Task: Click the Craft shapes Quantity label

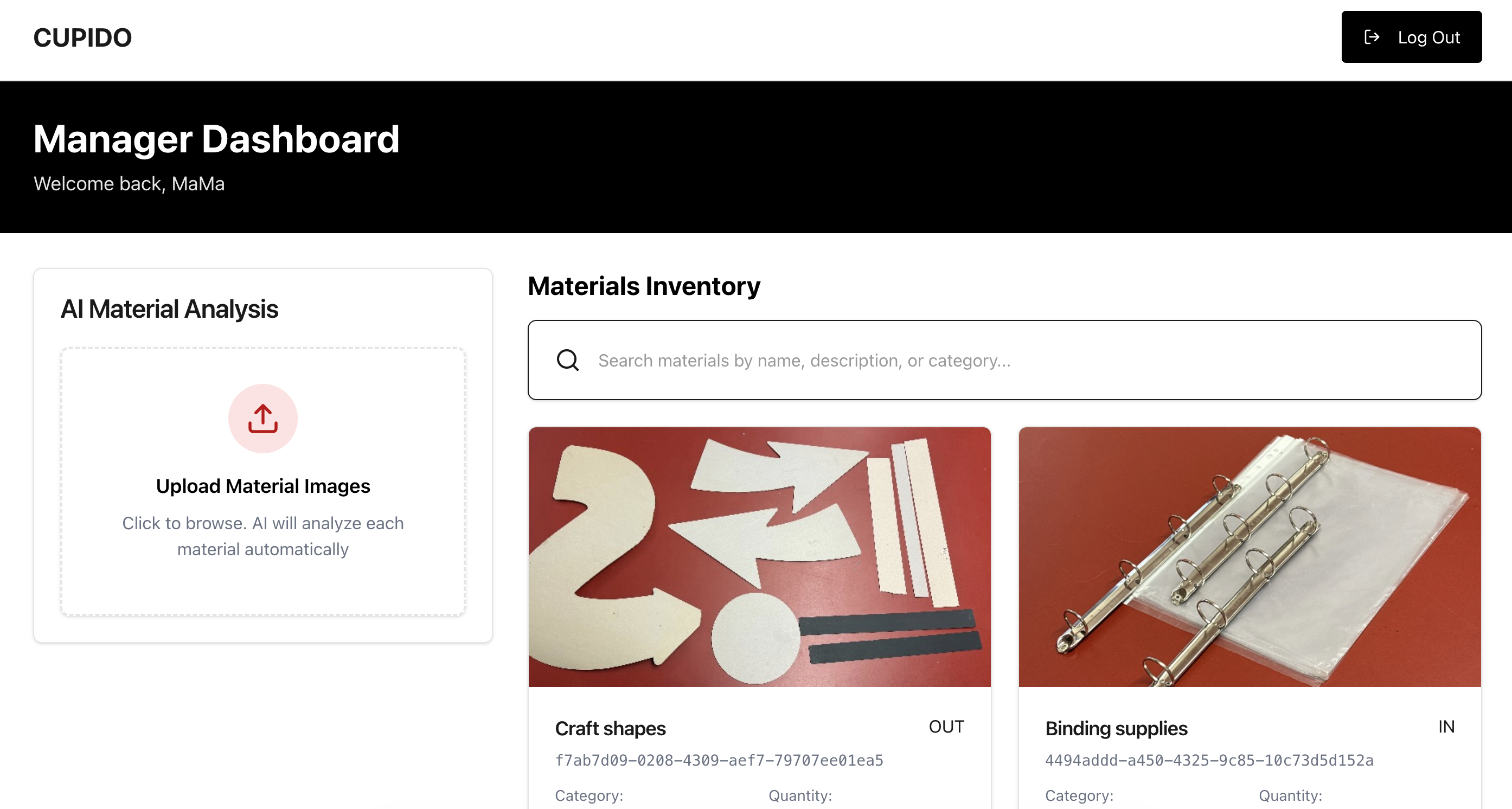Action: (799, 795)
